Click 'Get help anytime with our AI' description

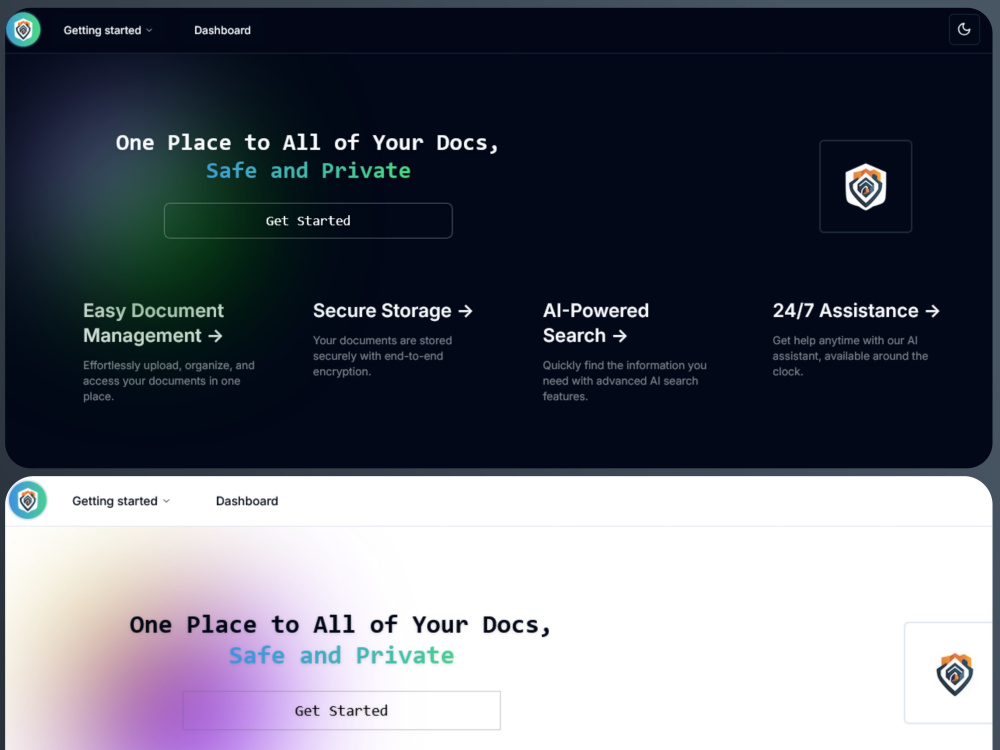[x=850, y=356]
